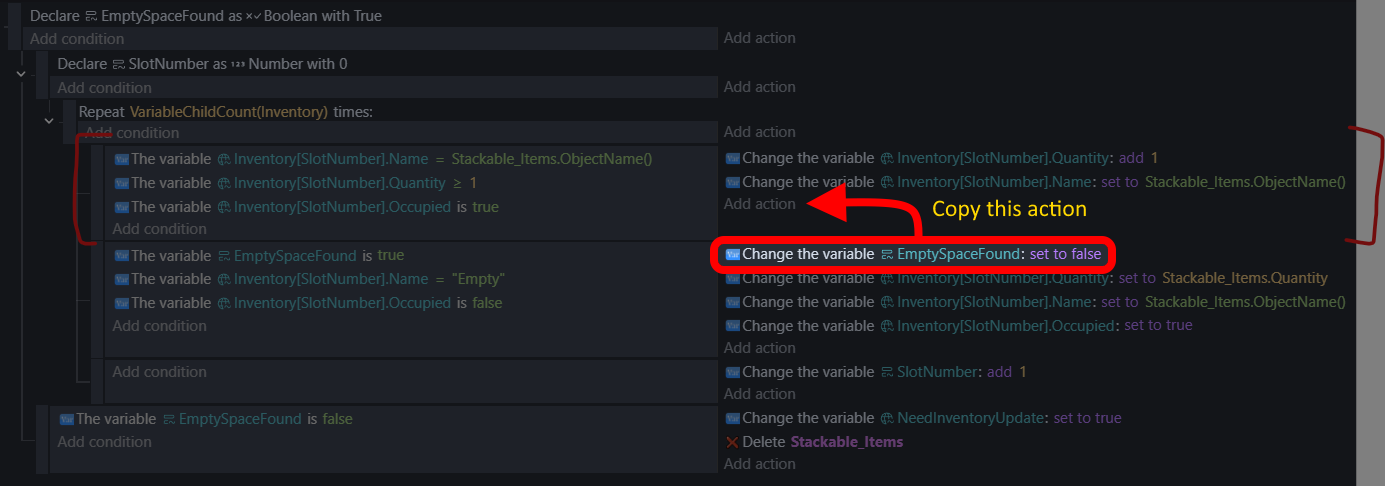Collapse the Declare SlotNumber sub-event chevron

pyautogui.click(x=21, y=72)
